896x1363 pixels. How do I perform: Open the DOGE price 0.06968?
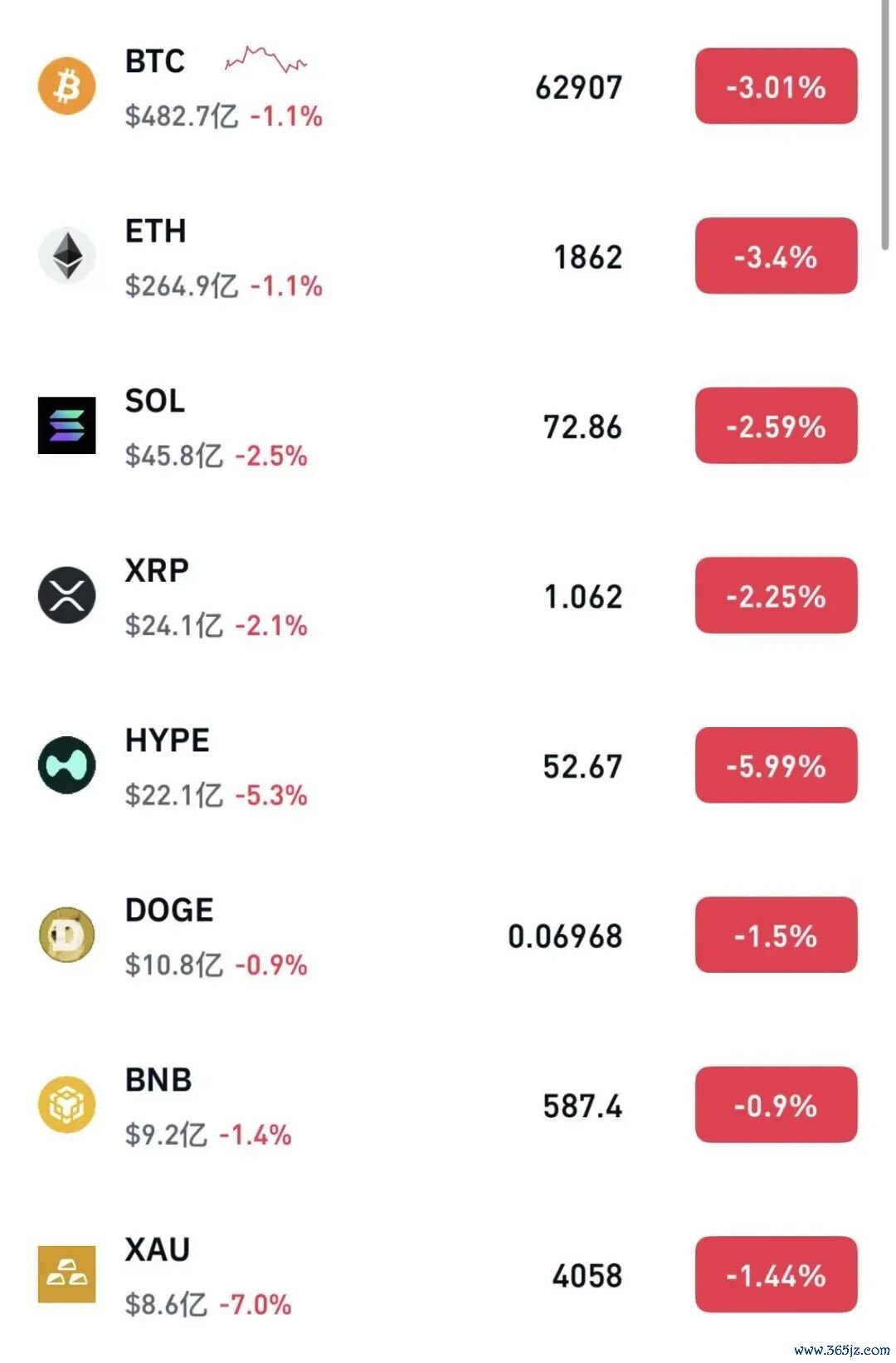point(565,936)
